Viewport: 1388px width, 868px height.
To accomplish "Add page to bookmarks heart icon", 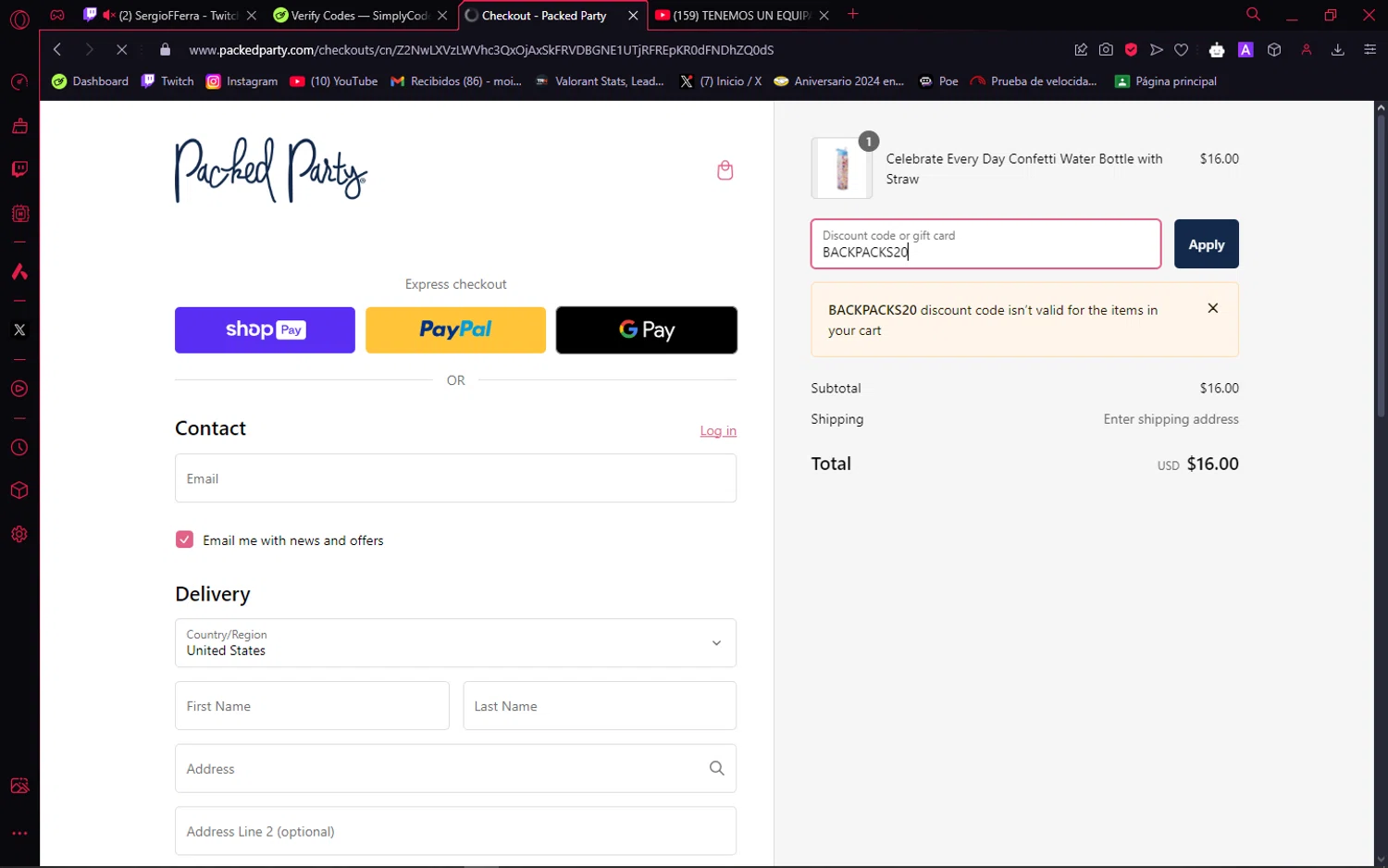I will point(1182,50).
